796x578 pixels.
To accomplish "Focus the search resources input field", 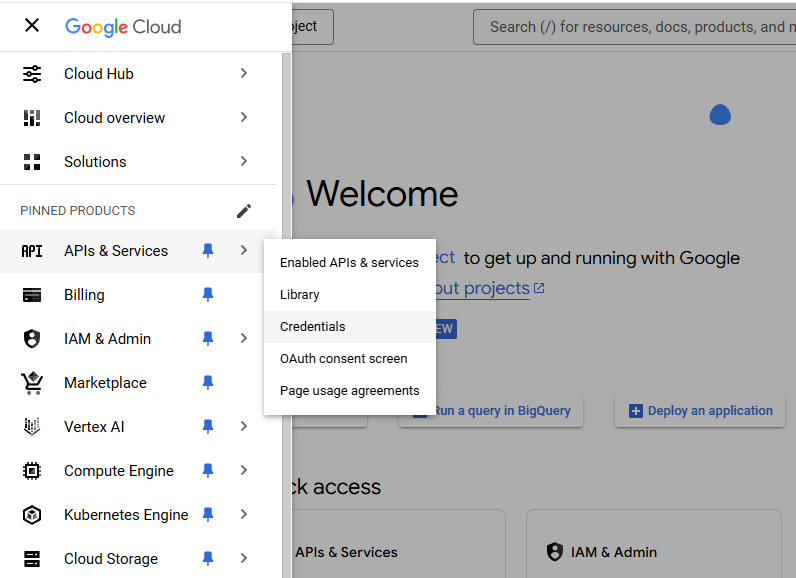I will coord(635,27).
